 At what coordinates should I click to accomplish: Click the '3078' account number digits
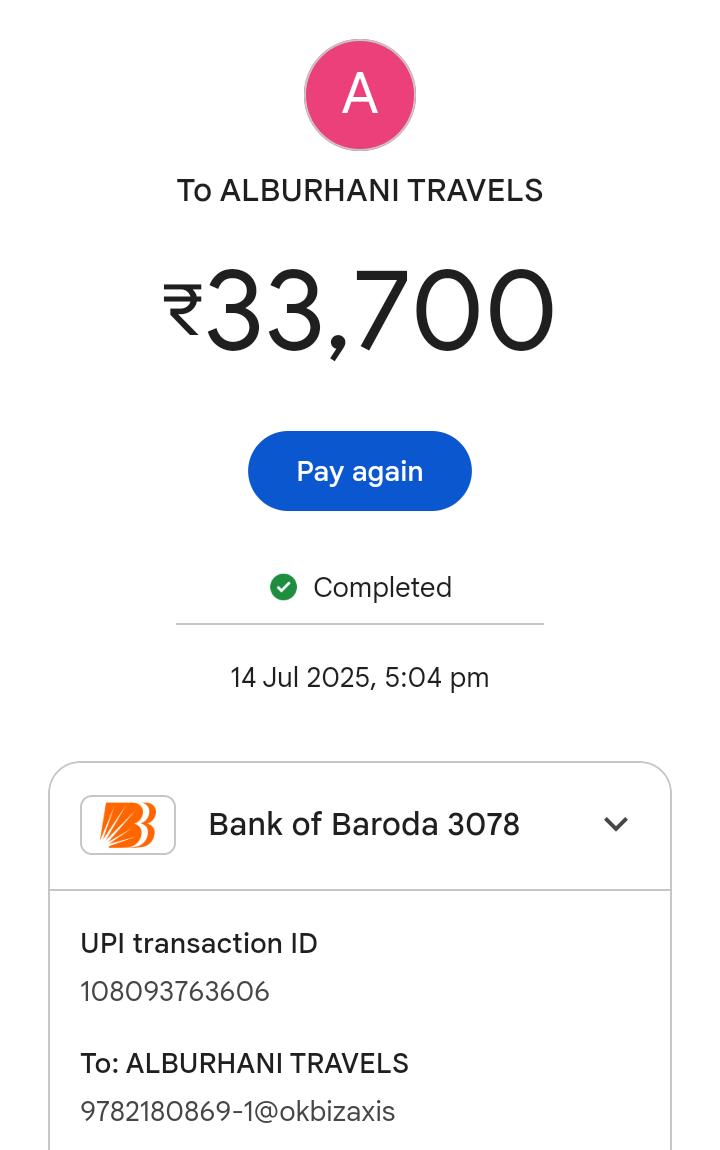tap(484, 825)
